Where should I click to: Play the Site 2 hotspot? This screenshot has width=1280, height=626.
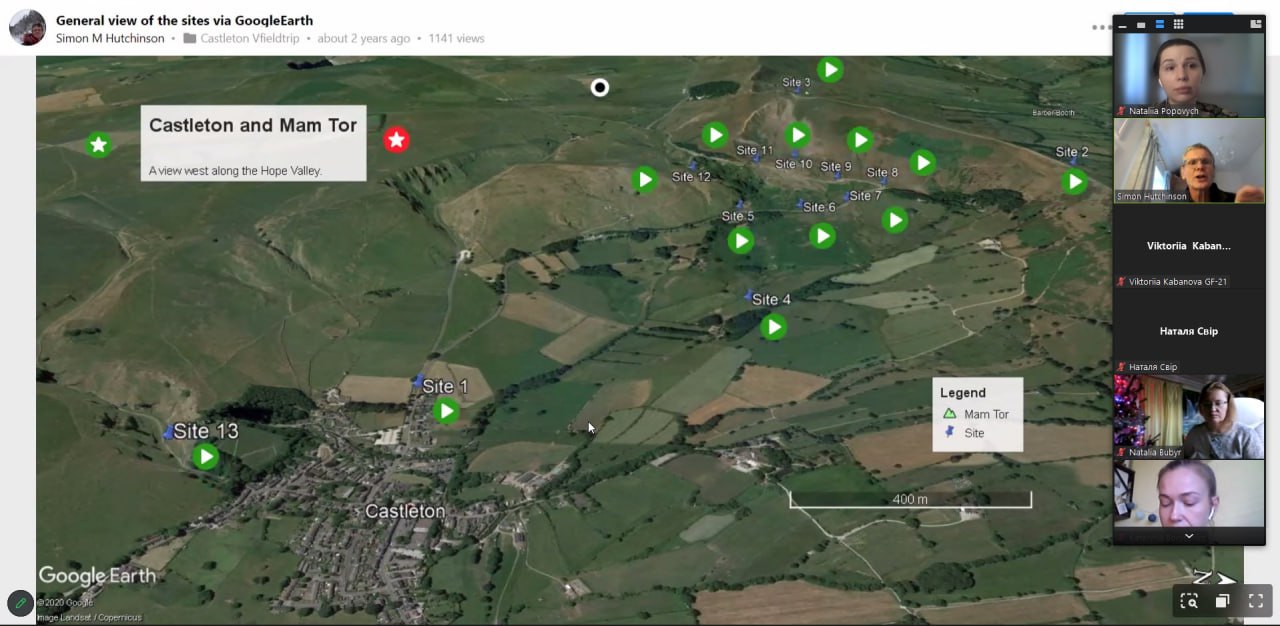1074,182
